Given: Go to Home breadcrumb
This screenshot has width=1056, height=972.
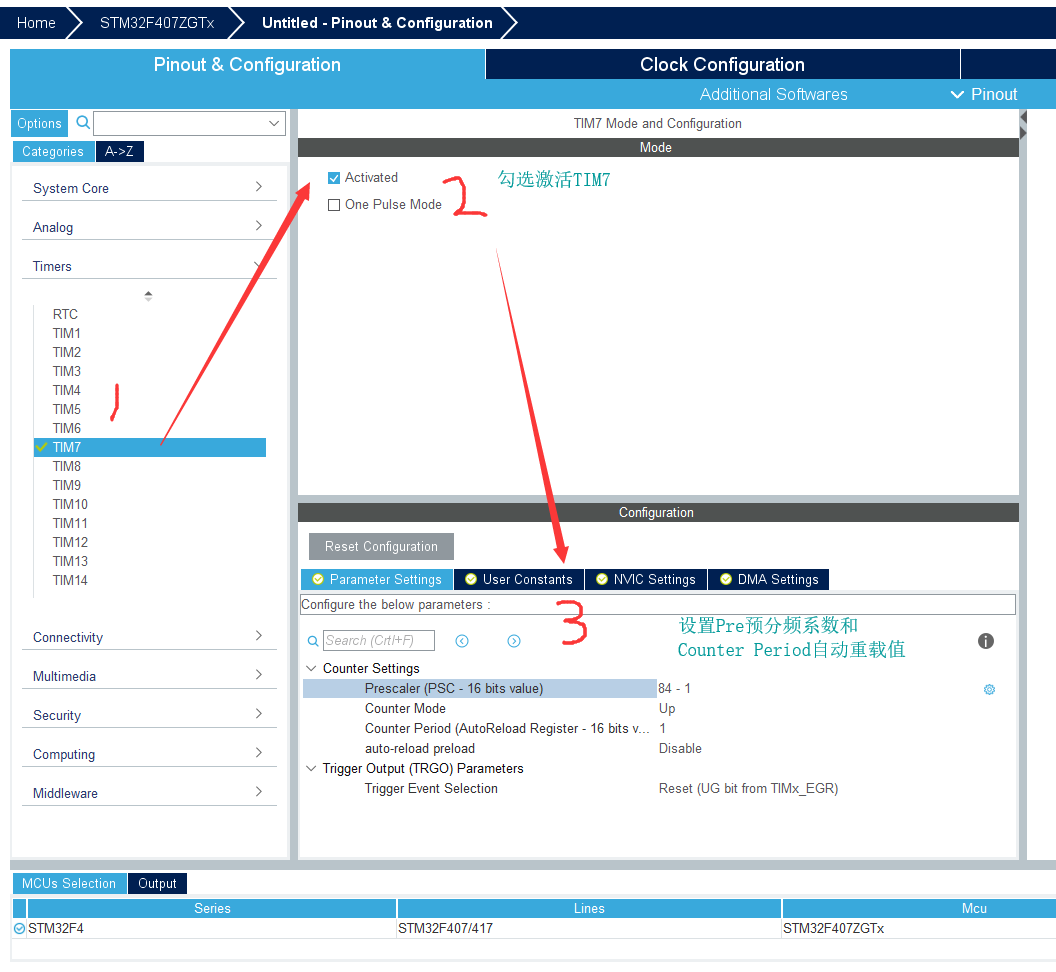Looking at the screenshot, I should coord(36,23).
